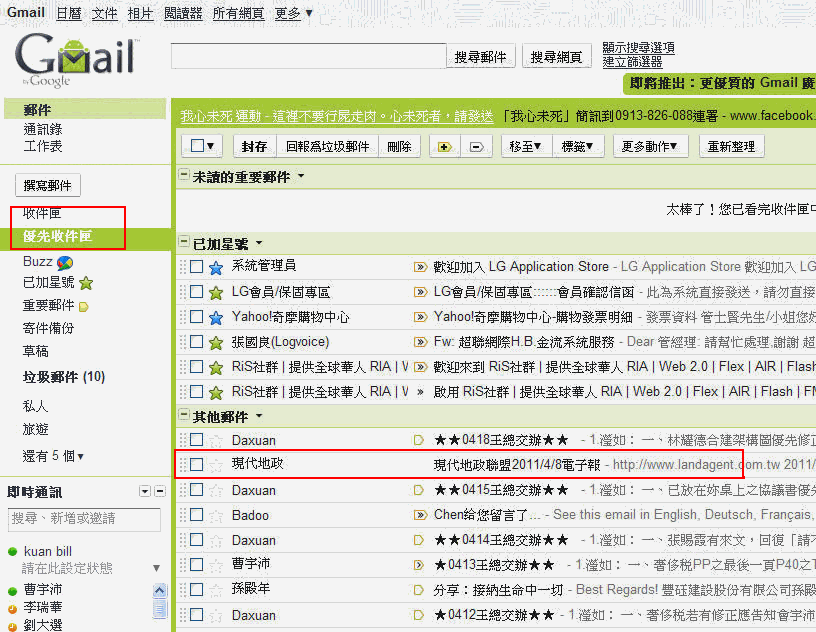Click importance marker on 張國良(Logvoice) email
This screenshot has width=816, height=632.
[420, 342]
